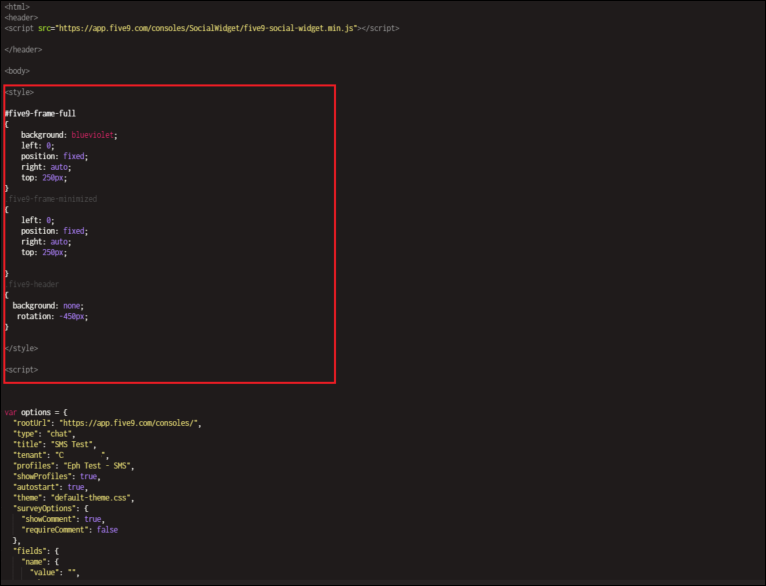Click the "showProfiles": true line

tap(57, 477)
